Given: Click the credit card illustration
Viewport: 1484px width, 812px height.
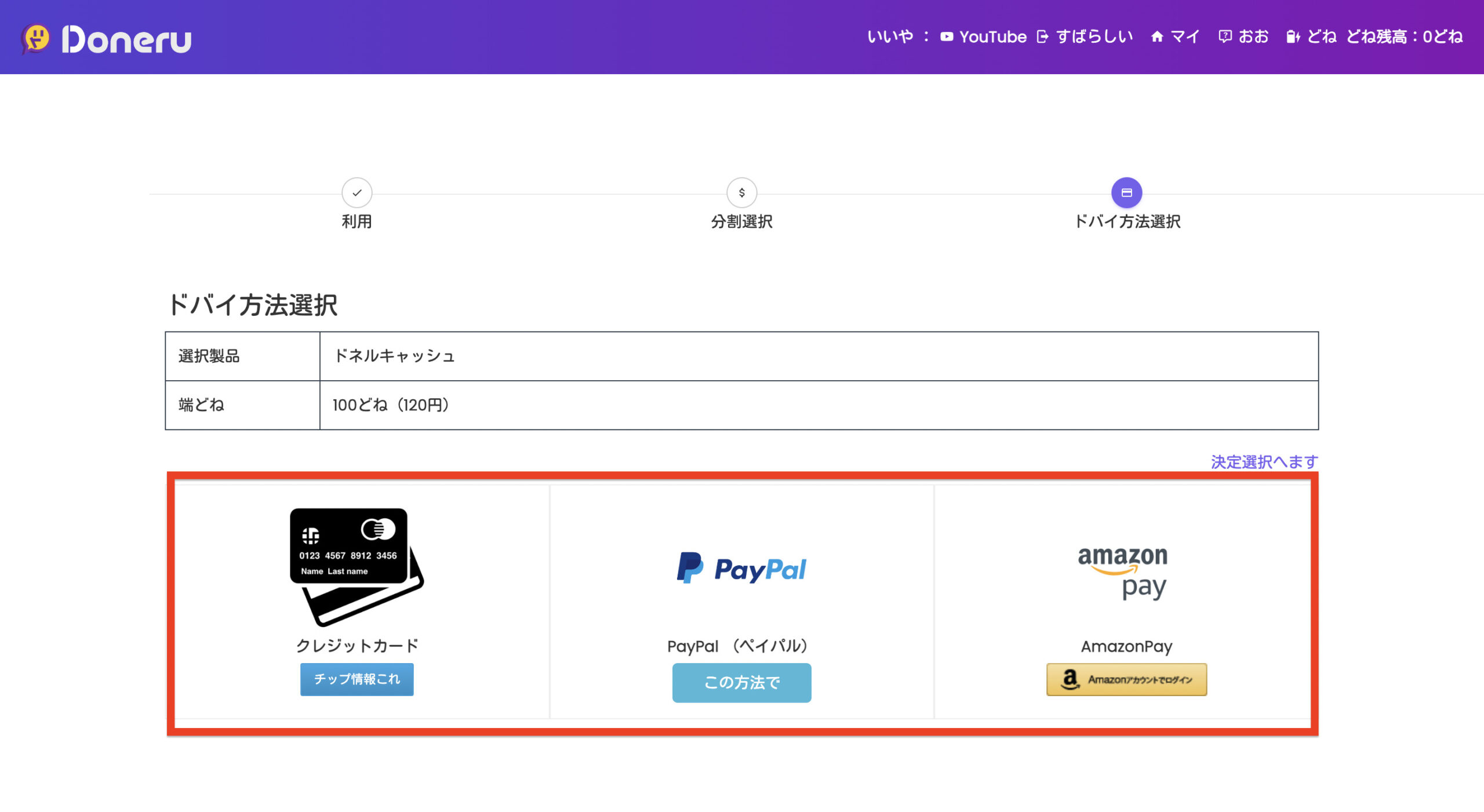Looking at the screenshot, I should point(357,567).
